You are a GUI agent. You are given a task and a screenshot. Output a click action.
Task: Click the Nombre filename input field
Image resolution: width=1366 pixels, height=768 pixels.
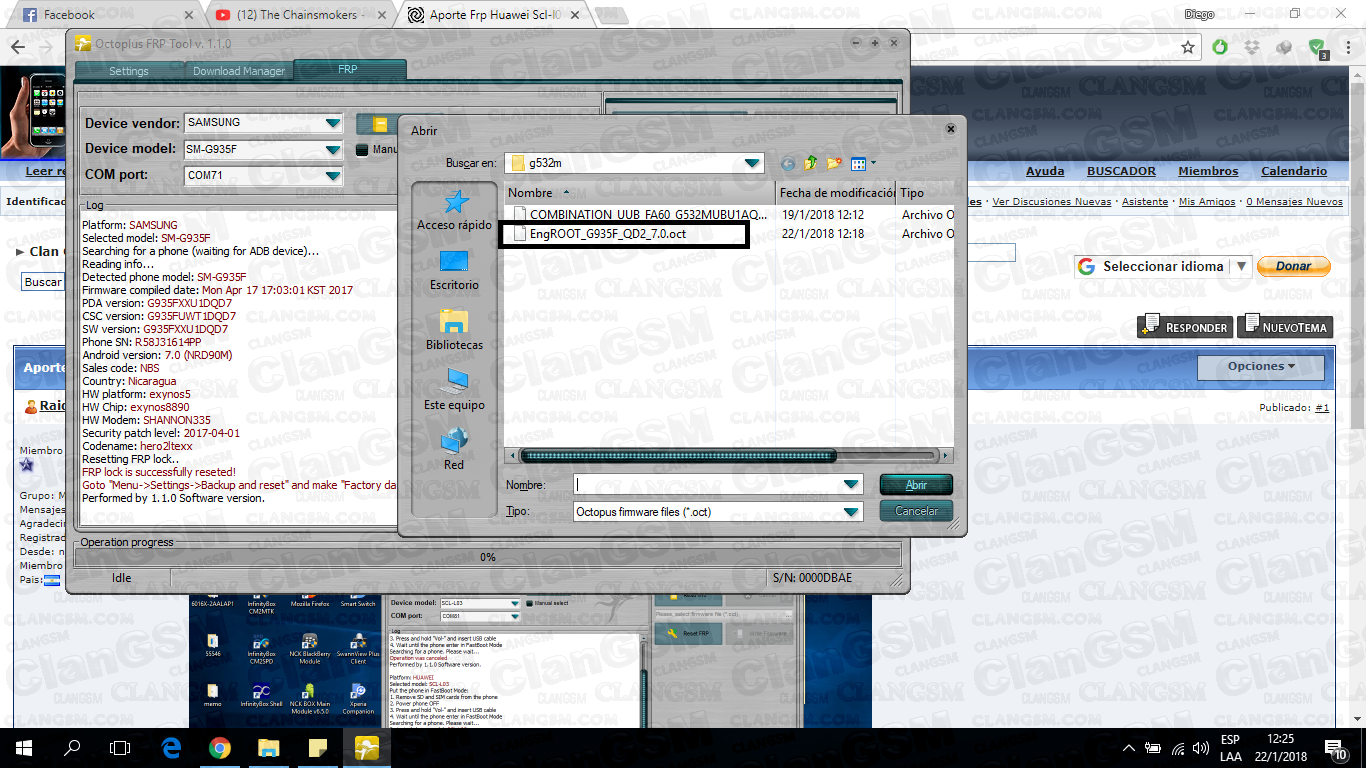[707, 485]
